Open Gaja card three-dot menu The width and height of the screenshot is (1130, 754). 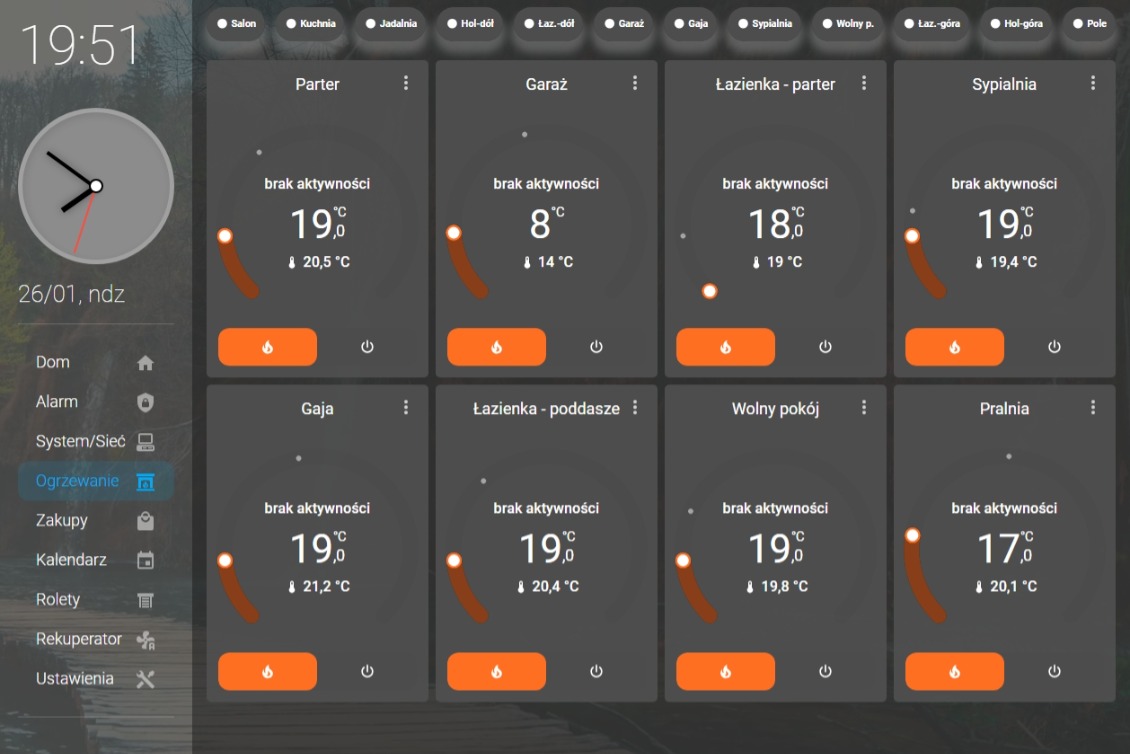[x=406, y=408]
